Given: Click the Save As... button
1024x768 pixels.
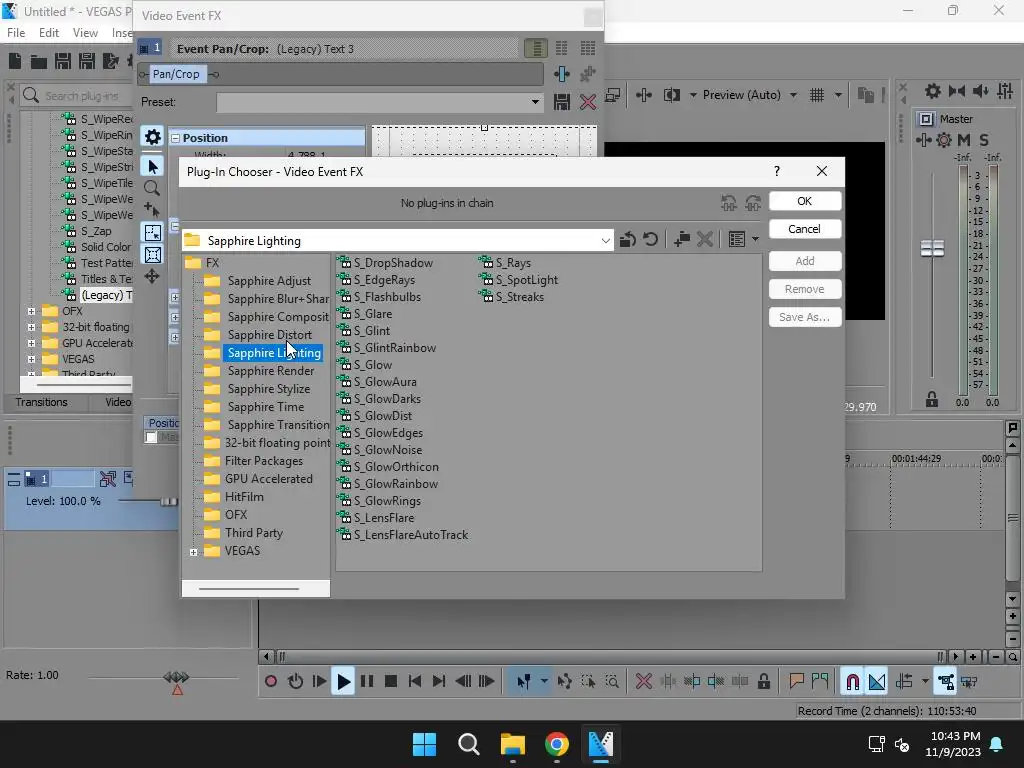Looking at the screenshot, I should 805,317.
